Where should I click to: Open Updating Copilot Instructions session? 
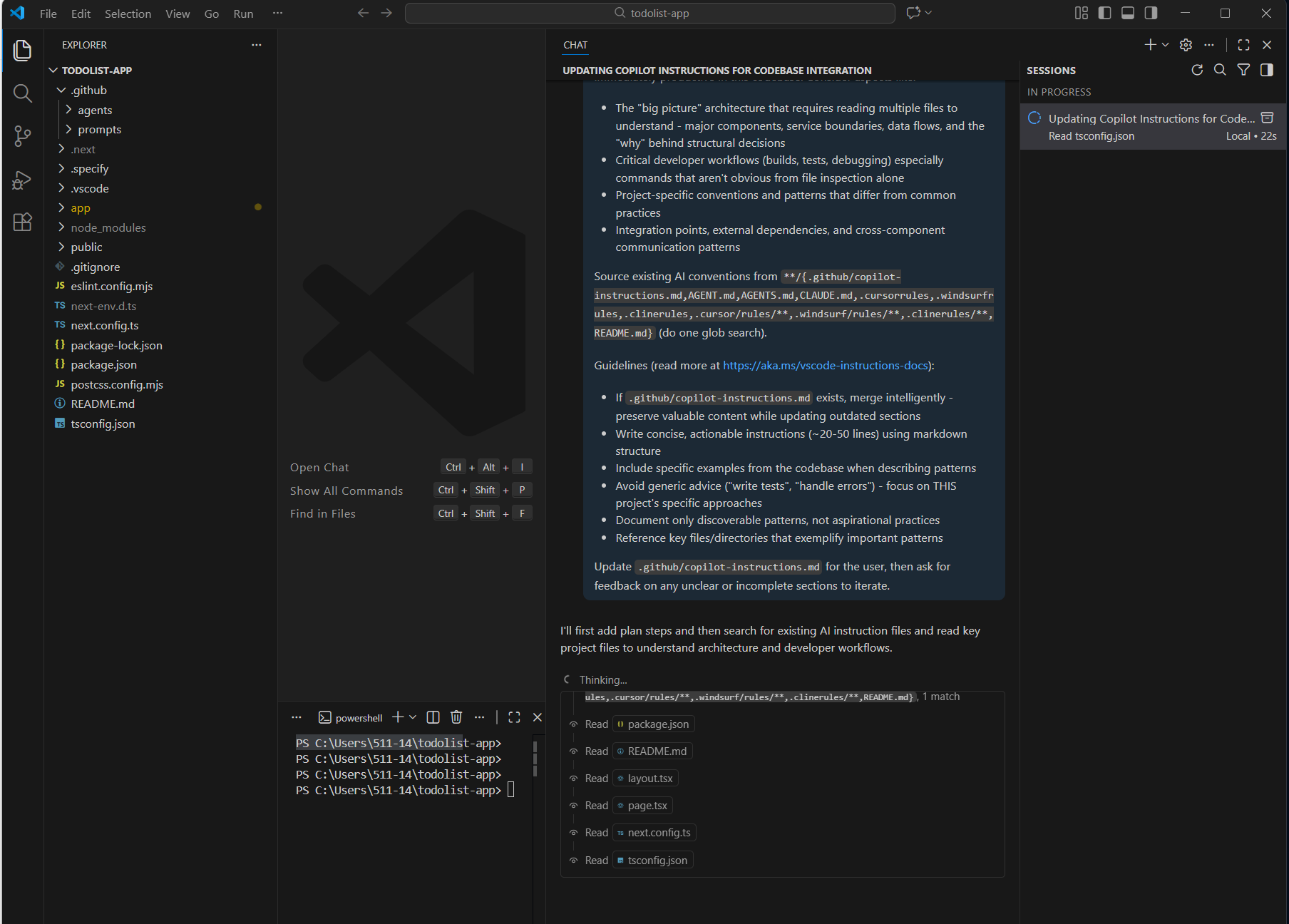coord(1152,127)
